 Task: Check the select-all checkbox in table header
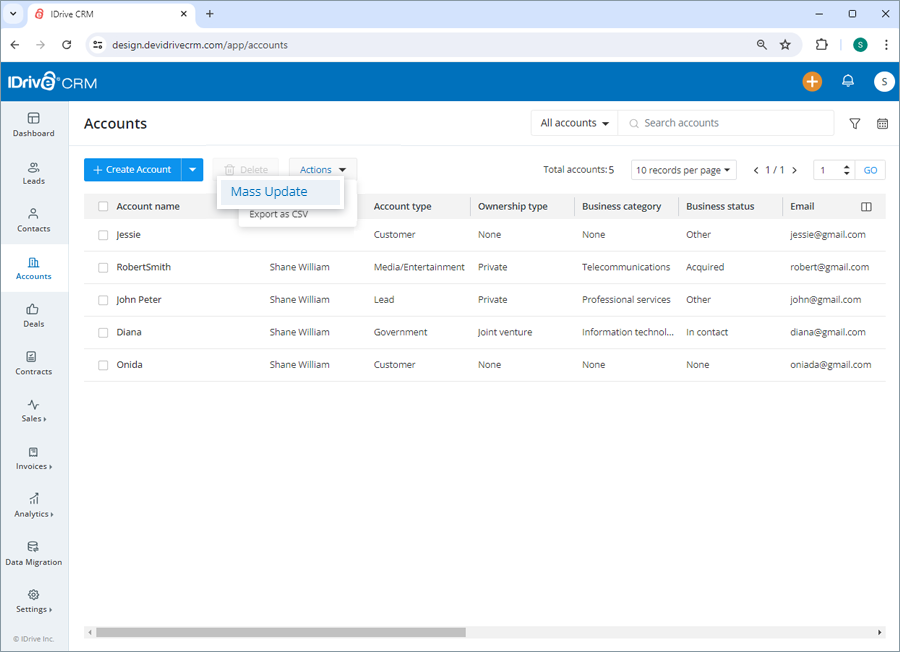[103, 206]
